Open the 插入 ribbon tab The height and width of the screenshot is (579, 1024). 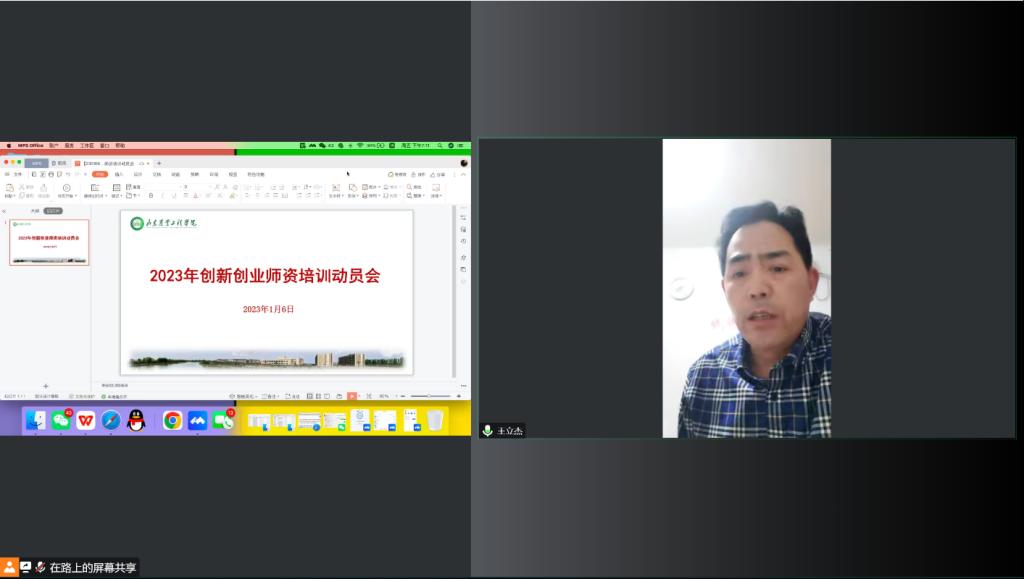(119, 174)
